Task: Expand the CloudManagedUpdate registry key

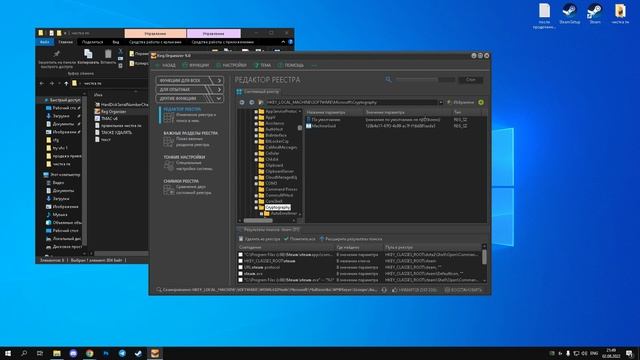Action: click(x=256, y=178)
